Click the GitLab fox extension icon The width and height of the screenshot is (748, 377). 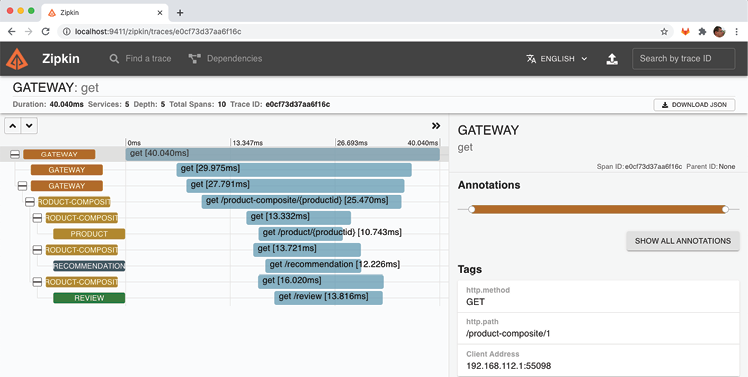coord(685,31)
